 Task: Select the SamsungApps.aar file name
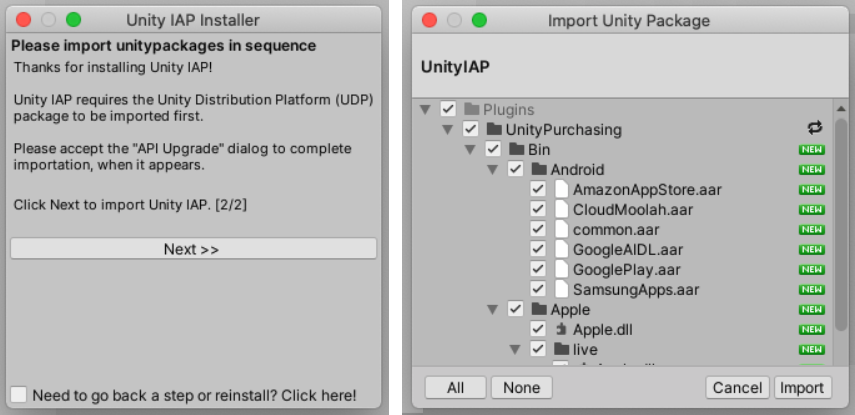point(636,289)
